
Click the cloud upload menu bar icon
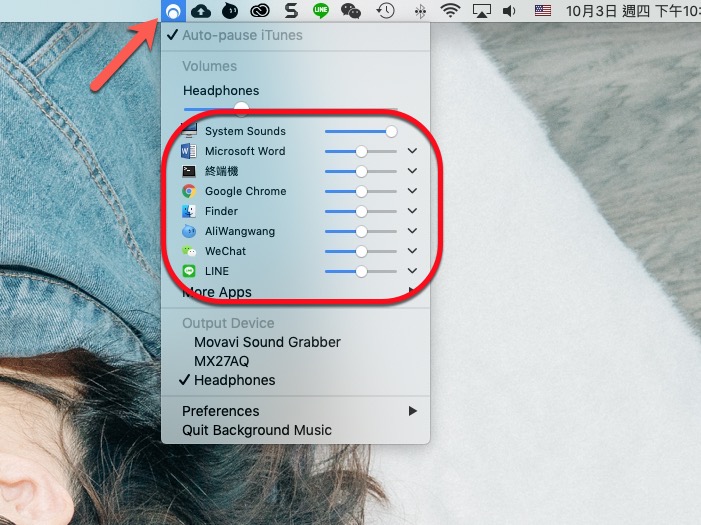201,11
